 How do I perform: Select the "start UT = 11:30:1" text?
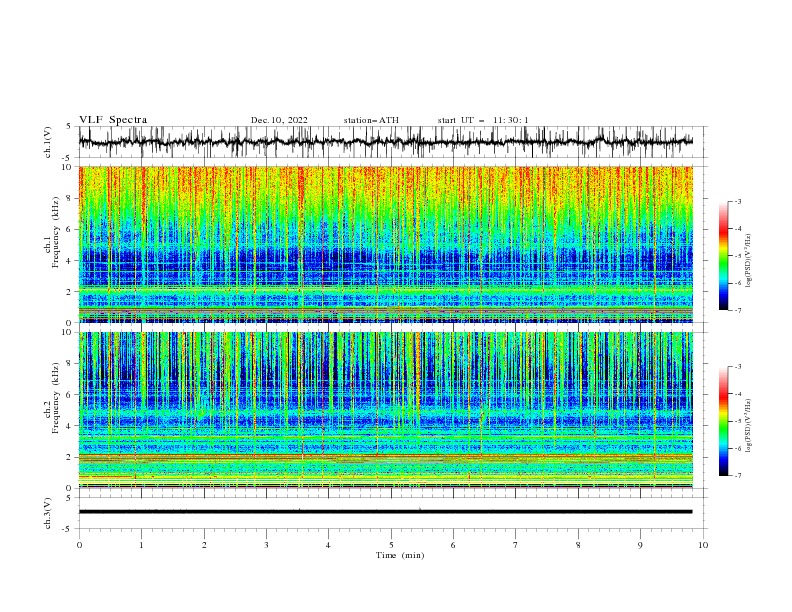(x=483, y=120)
